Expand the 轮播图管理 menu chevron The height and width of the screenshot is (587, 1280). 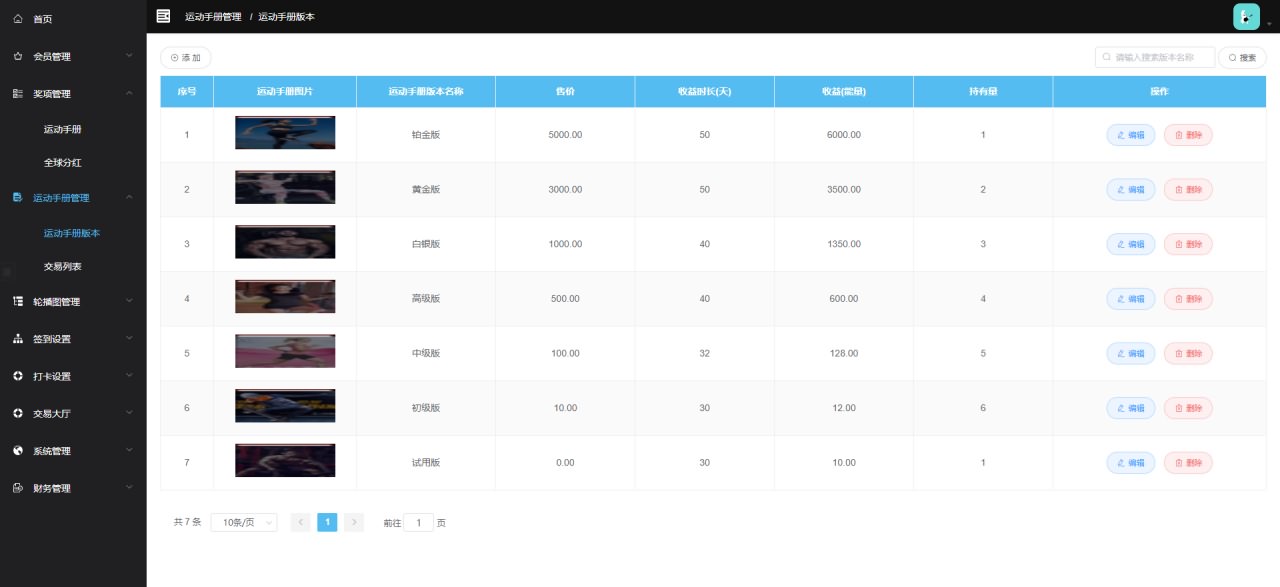pos(129,301)
